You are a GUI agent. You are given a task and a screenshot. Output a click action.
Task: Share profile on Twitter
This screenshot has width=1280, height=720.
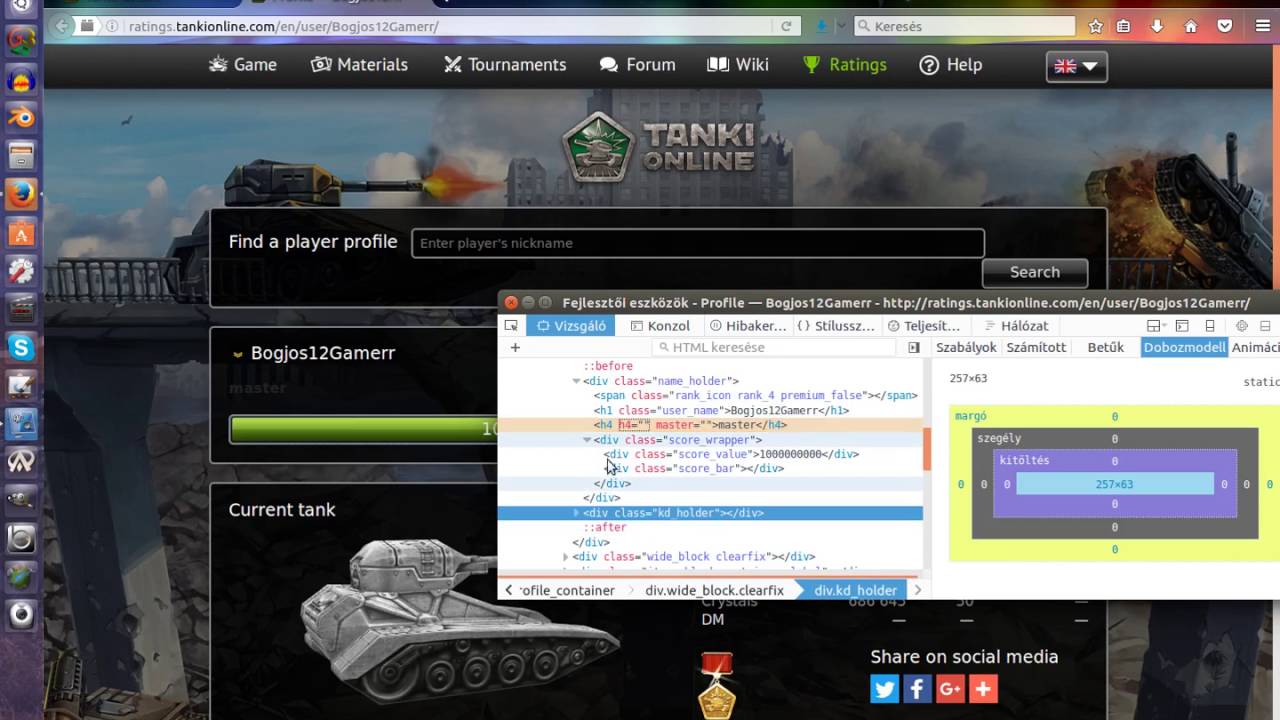click(x=885, y=688)
